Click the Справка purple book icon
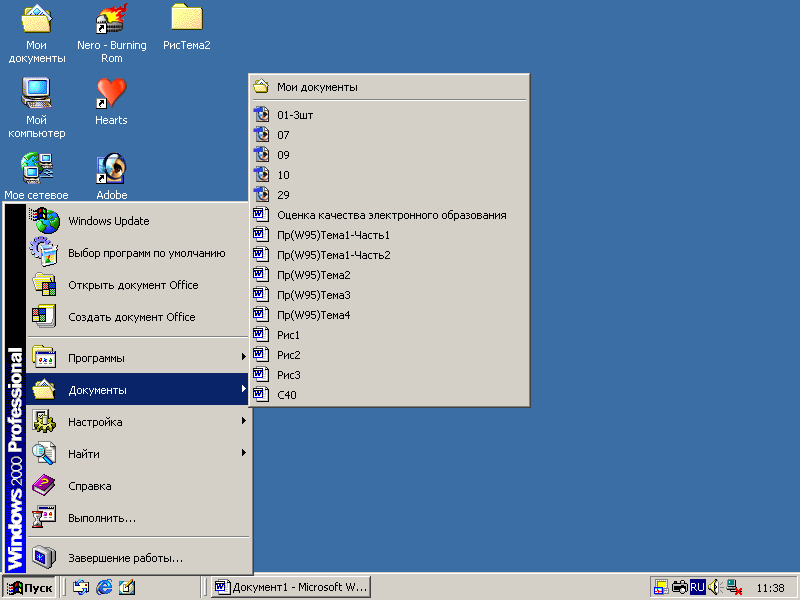This screenshot has width=800, height=600. [x=44, y=485]
